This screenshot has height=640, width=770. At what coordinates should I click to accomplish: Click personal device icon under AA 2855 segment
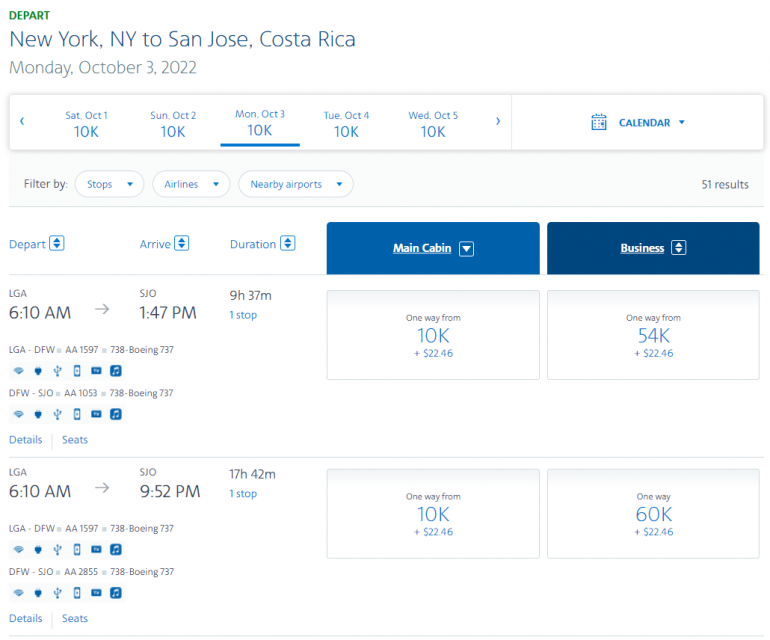(77, 592)
